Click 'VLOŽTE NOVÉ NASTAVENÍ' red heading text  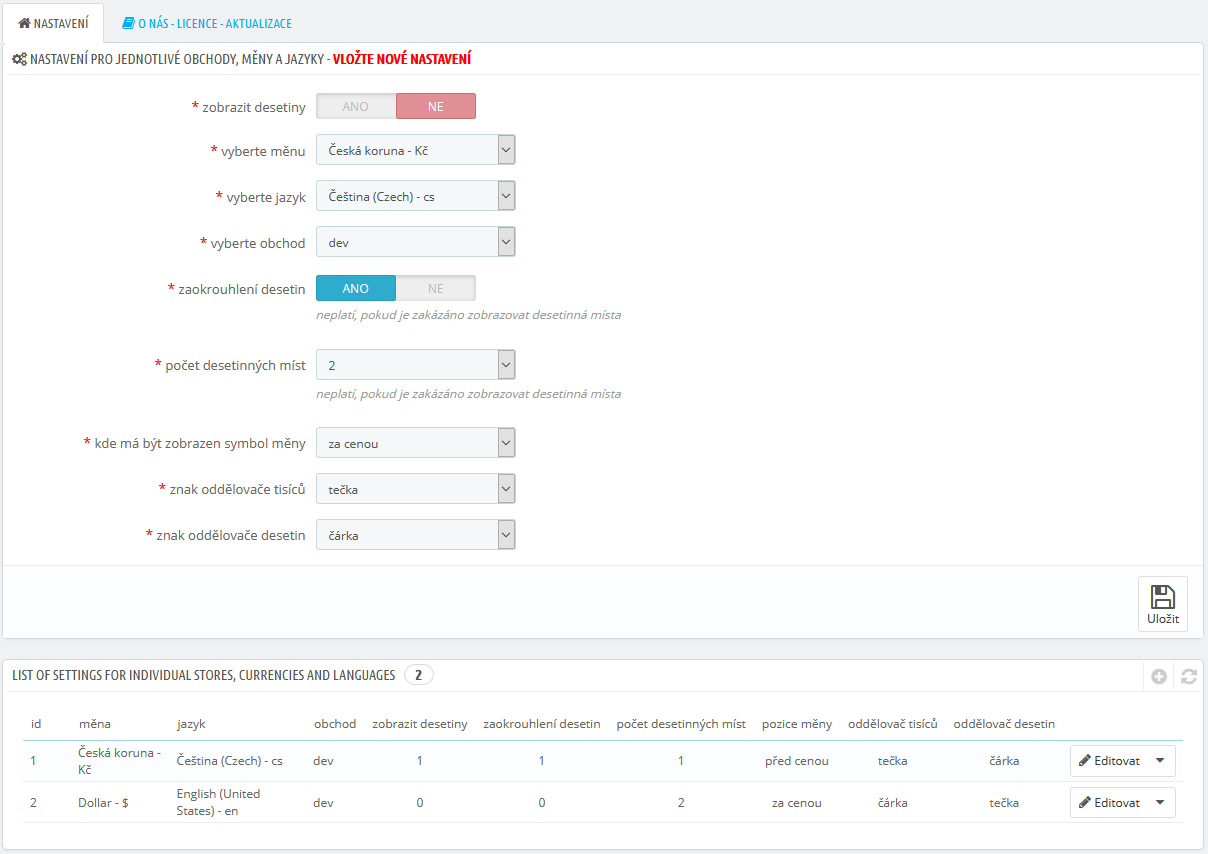coord(402,59)
